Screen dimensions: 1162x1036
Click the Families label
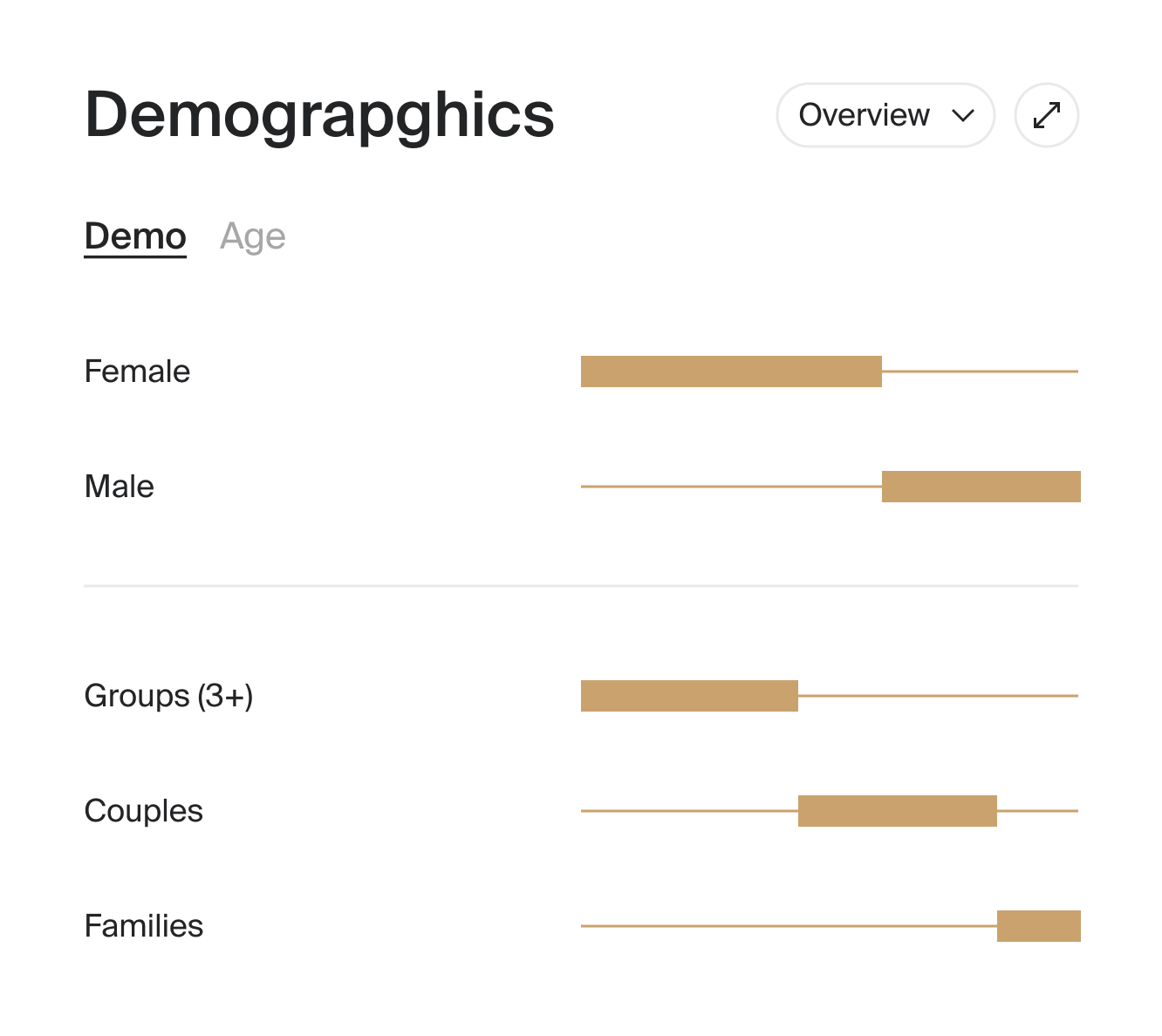click(143, 925)
